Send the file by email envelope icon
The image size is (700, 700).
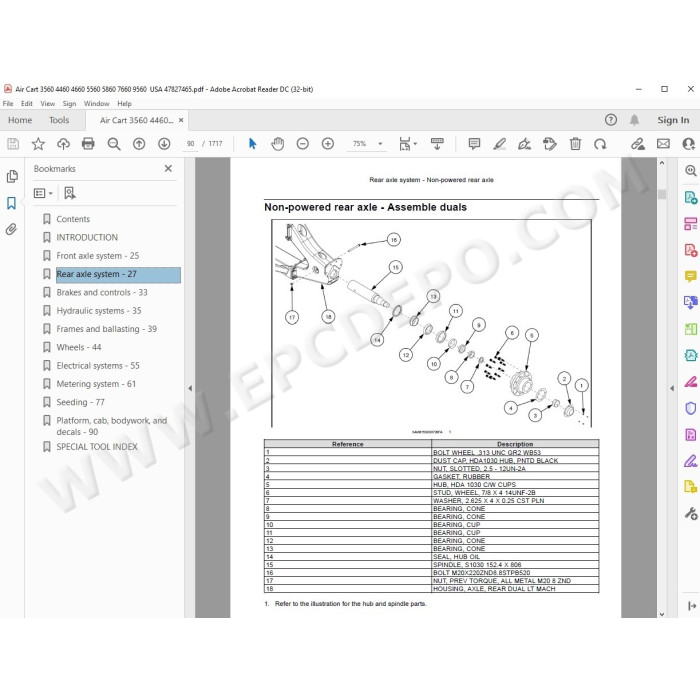click(x=663, y=144)
